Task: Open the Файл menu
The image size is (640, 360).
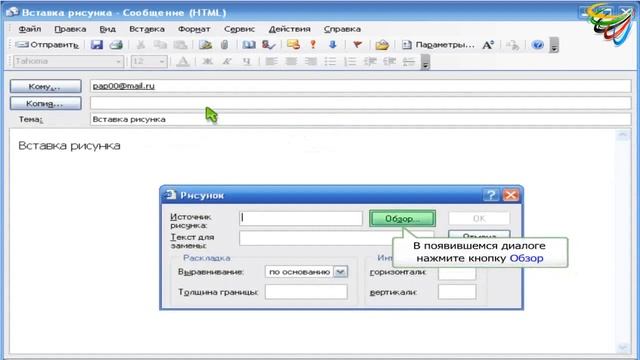Action: click(x=30, y=29)
